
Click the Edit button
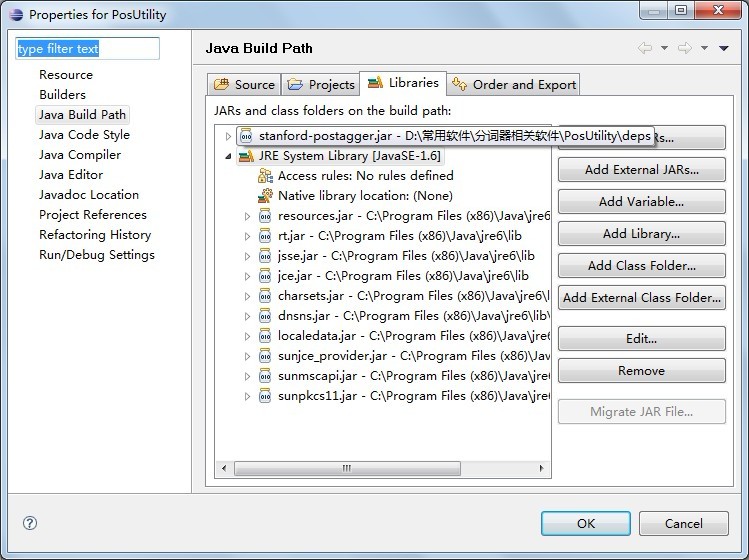[642, 339]
